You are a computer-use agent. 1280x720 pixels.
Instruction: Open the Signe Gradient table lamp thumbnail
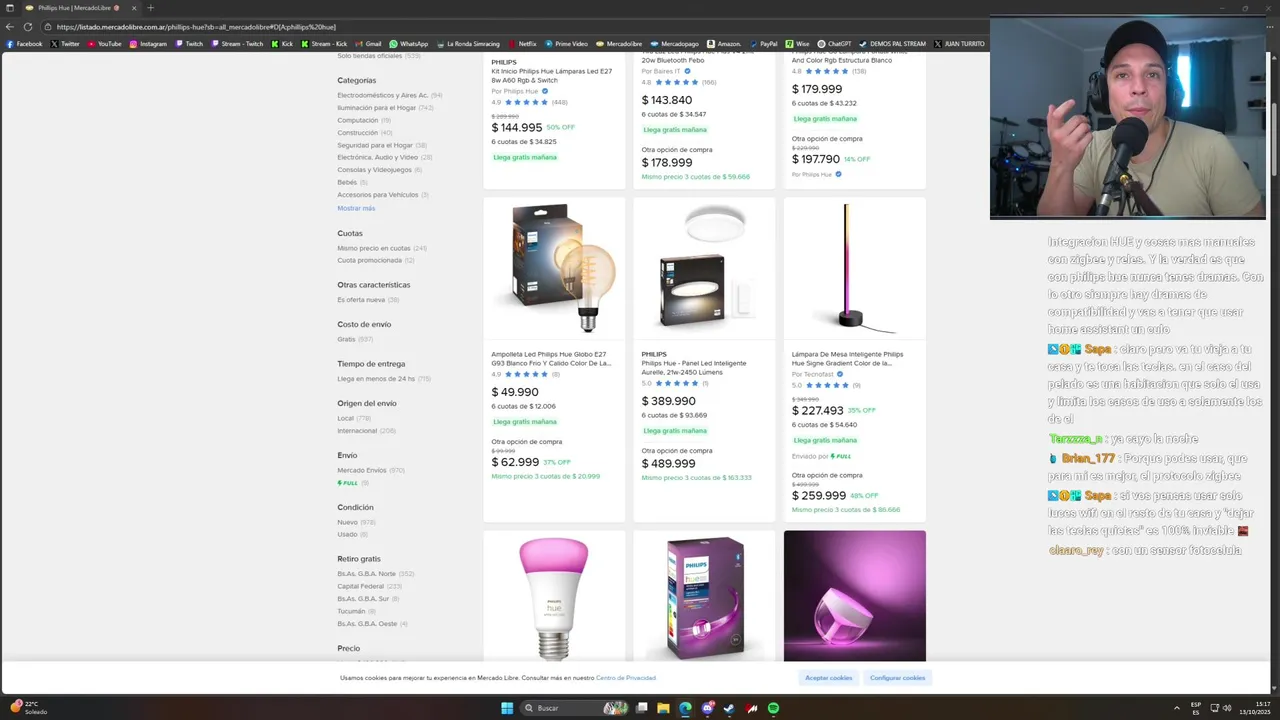[855, 268]
